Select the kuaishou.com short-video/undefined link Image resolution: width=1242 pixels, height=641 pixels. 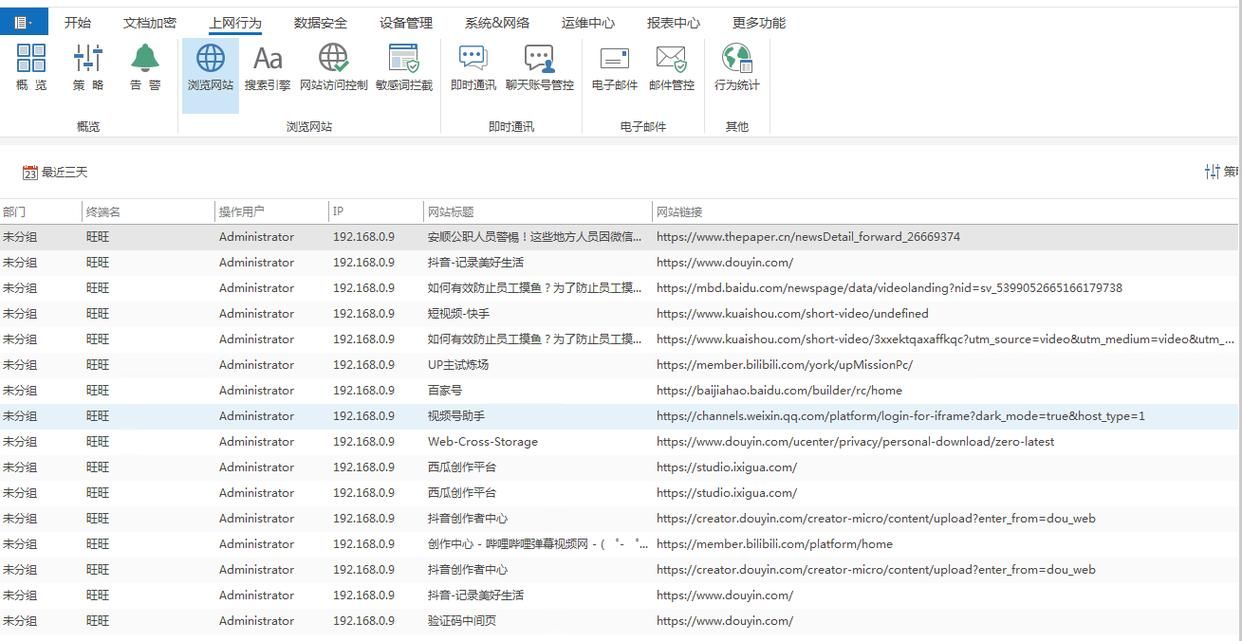point(792,314)
